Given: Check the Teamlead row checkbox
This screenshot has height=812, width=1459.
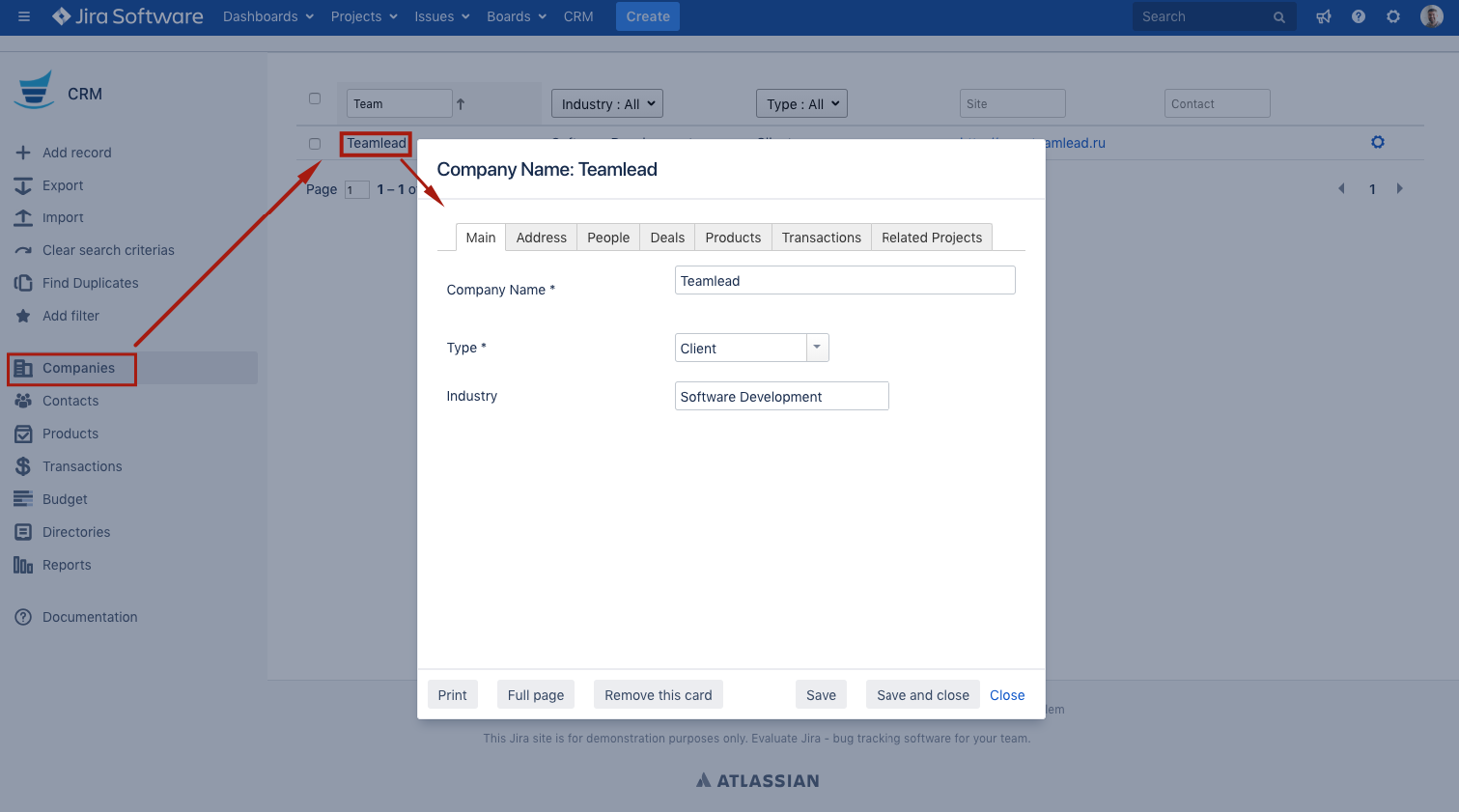Looking at the screenshot, I should (x=315, y=144).
